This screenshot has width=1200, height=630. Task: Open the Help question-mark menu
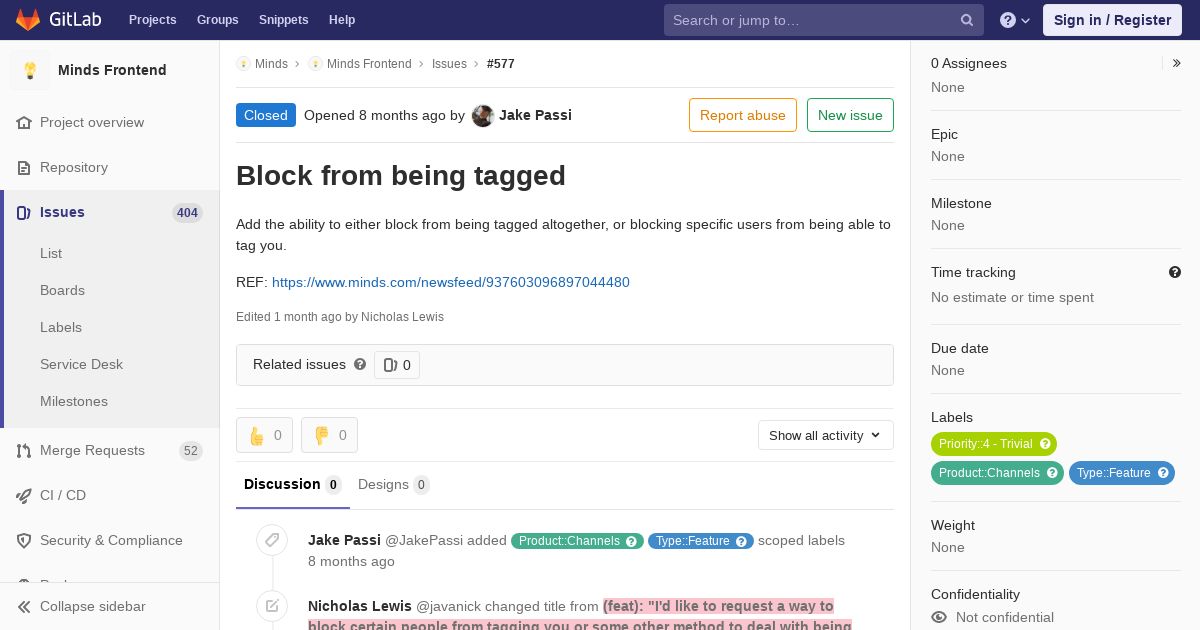pyautogui.click(x=1015, y=20)
